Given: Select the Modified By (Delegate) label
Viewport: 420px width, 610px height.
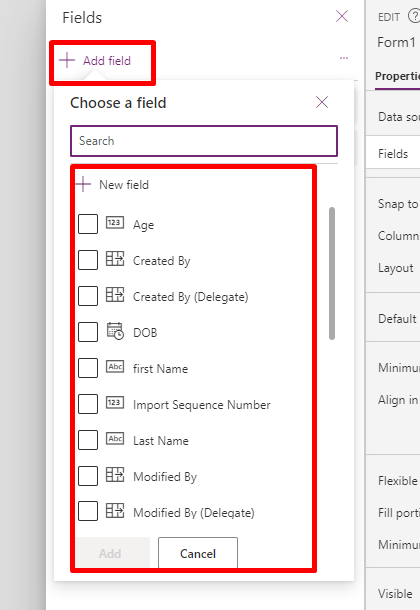Looking at the screenshot, I should point(194,513).
